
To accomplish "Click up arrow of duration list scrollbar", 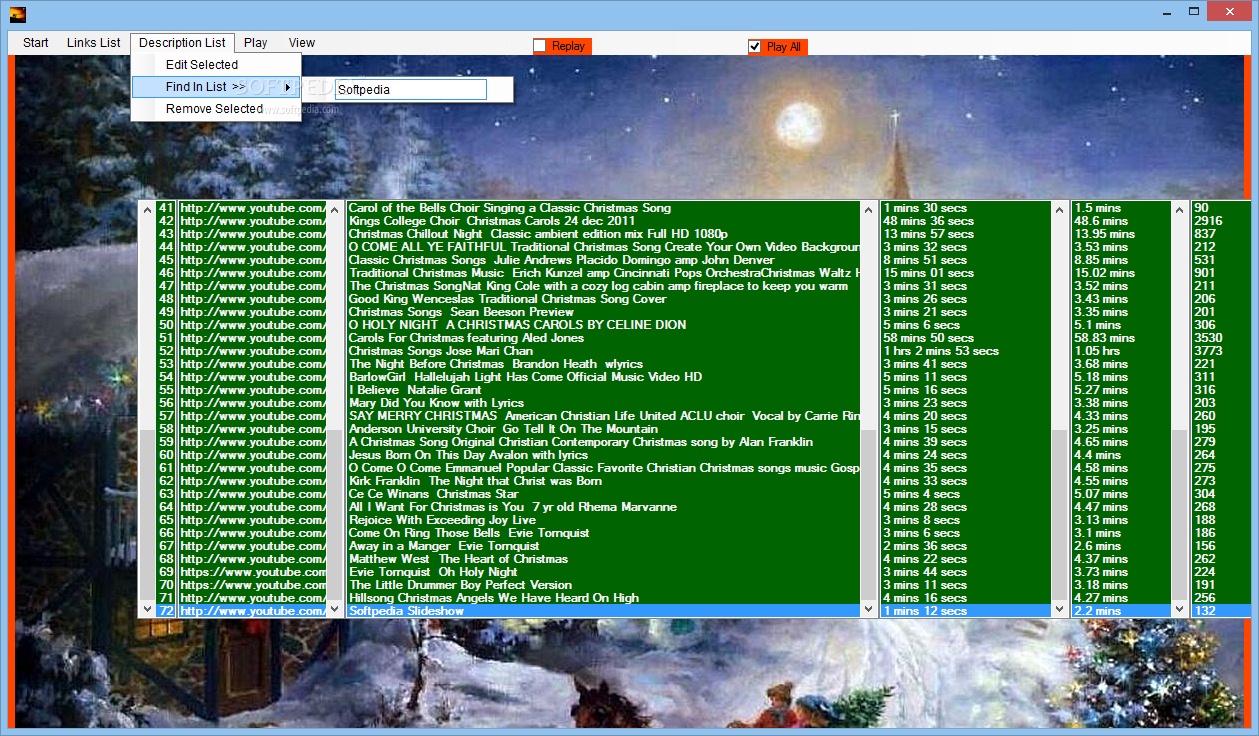I will pos(1059,210).
